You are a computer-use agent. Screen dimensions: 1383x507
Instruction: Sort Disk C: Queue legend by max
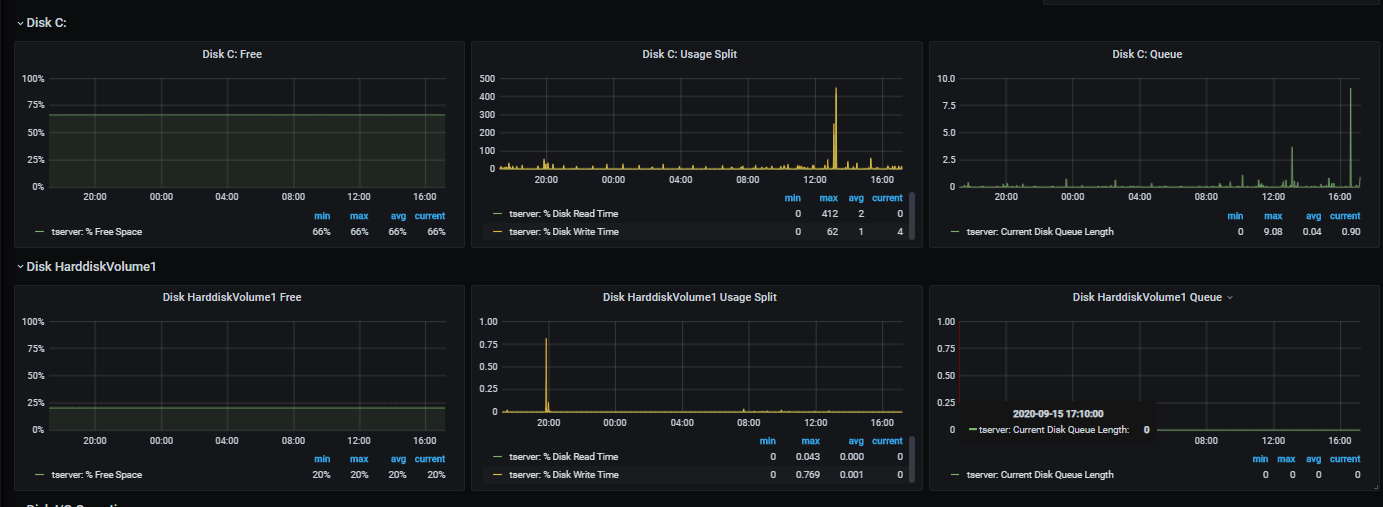pyautogui.click(x=1273, y=216)
